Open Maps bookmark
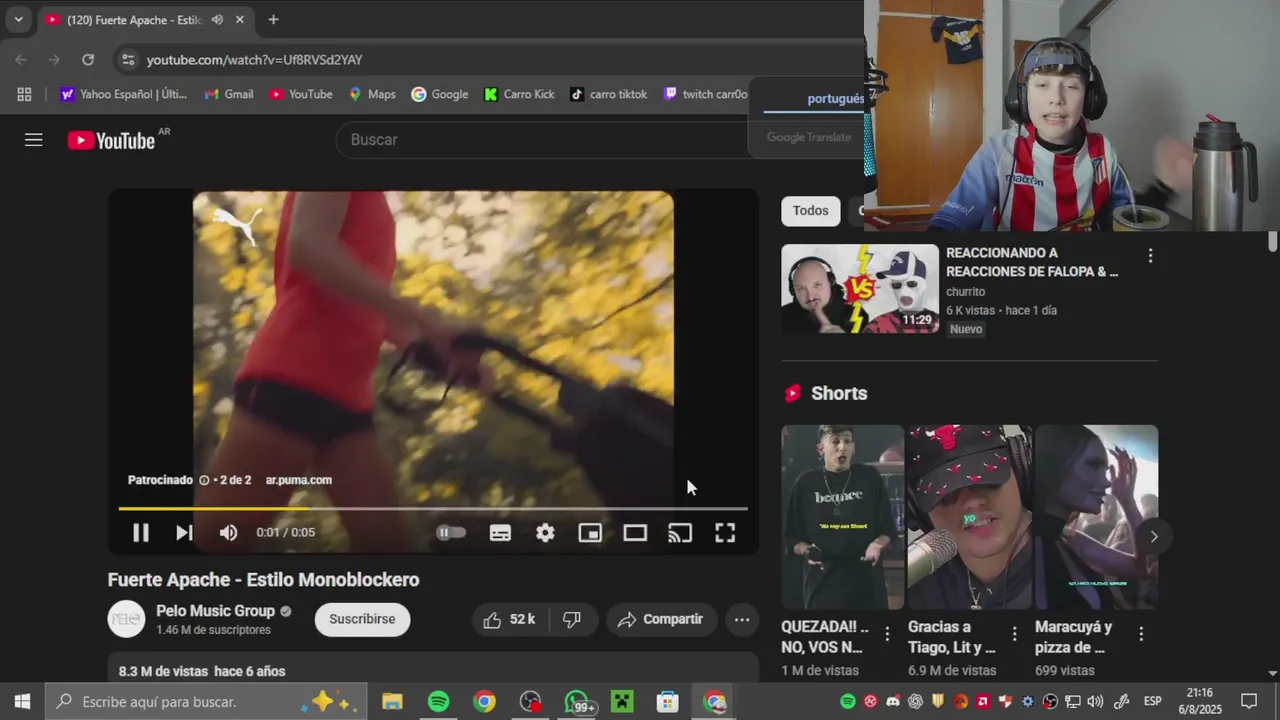The image size is (1280, 720). [371, 94]
